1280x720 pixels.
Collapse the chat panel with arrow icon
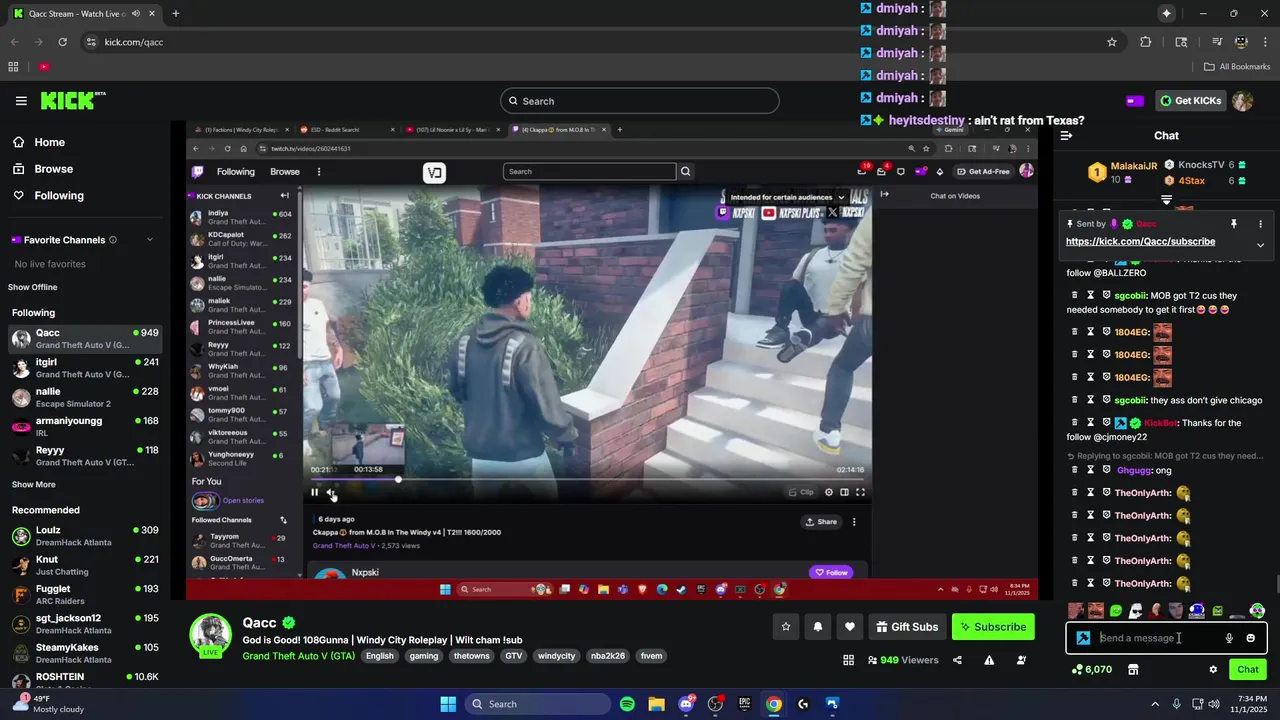(1066, 135)
